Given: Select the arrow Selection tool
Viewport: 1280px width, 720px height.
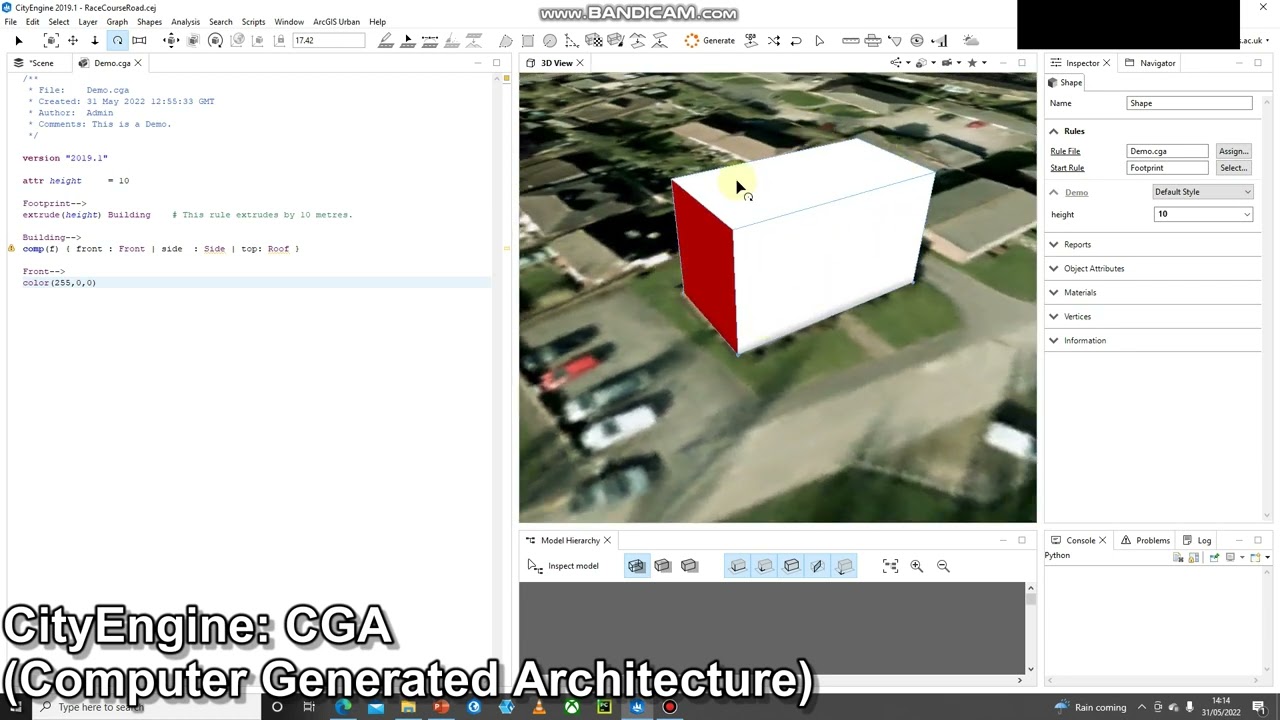Looking at the screenshot, I should click(x=18, y=40).
